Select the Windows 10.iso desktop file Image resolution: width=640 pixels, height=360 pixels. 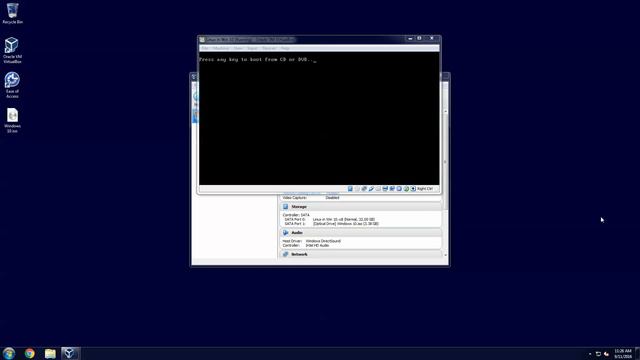[12, 120]
